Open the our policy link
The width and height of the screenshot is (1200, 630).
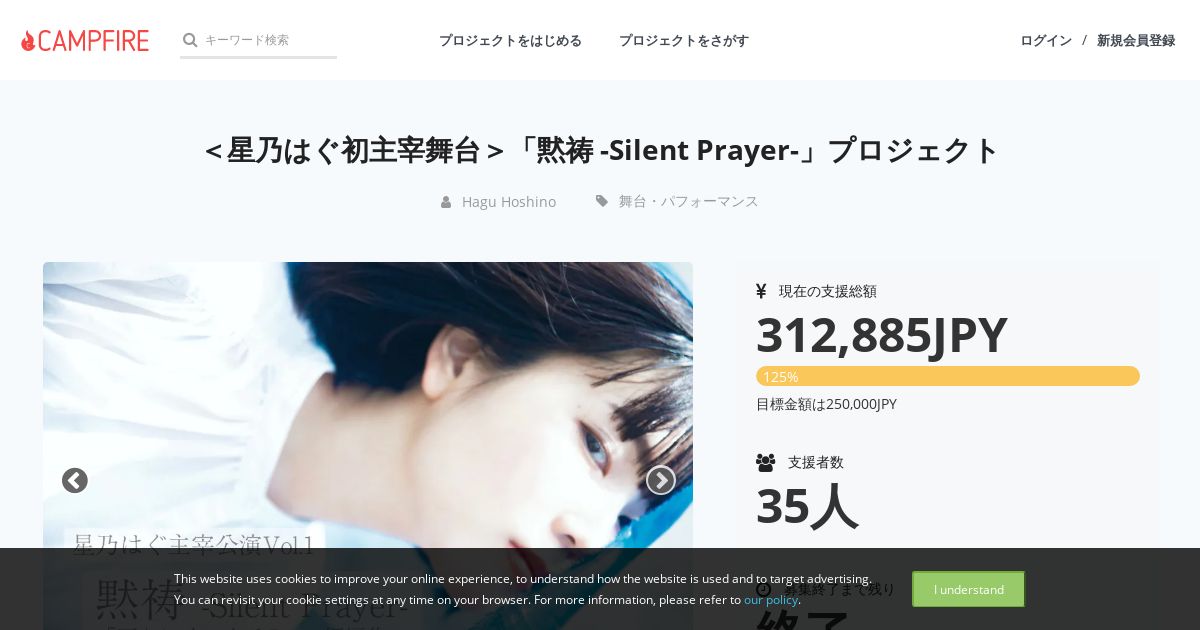click(771, 600)
